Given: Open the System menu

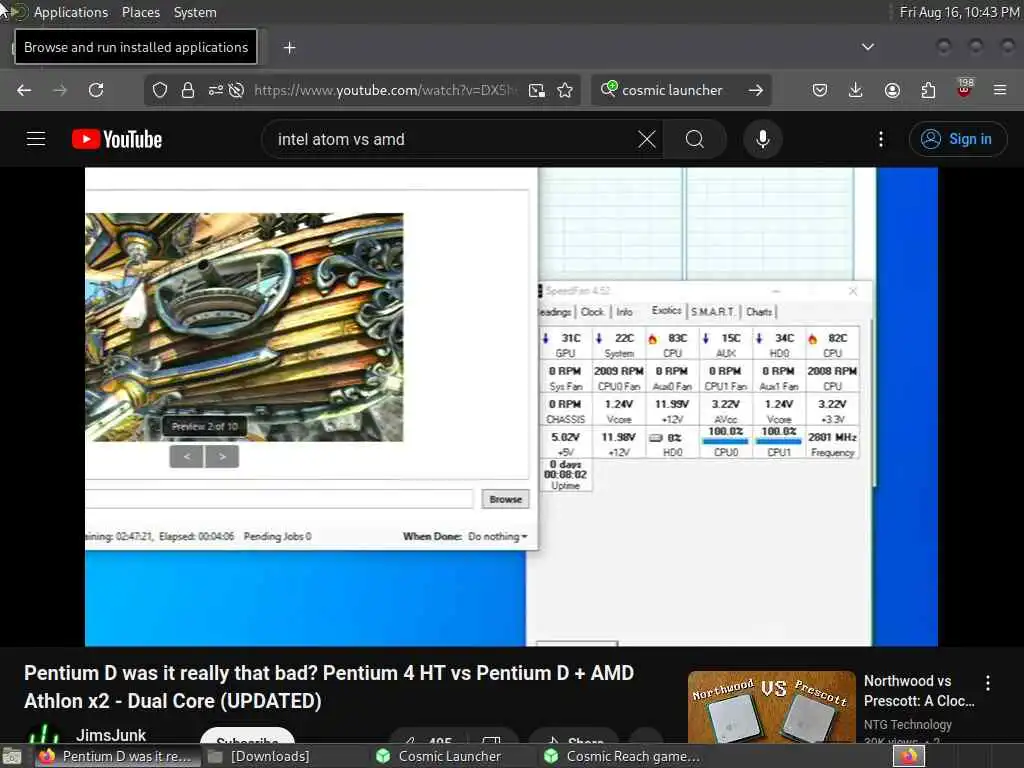Looking at the screenshot, I should pyautogui.click(x=195, y=12).
